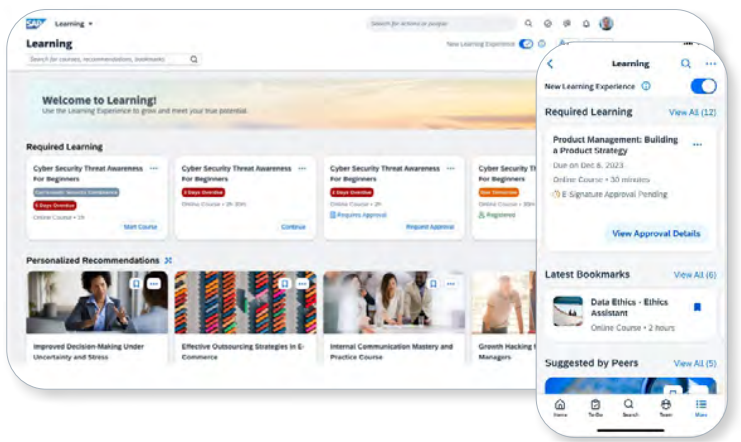Viewport: 741px width, 442px height.
Task: Shuffle the Personalized Recommendations
Action: [168, 260]
